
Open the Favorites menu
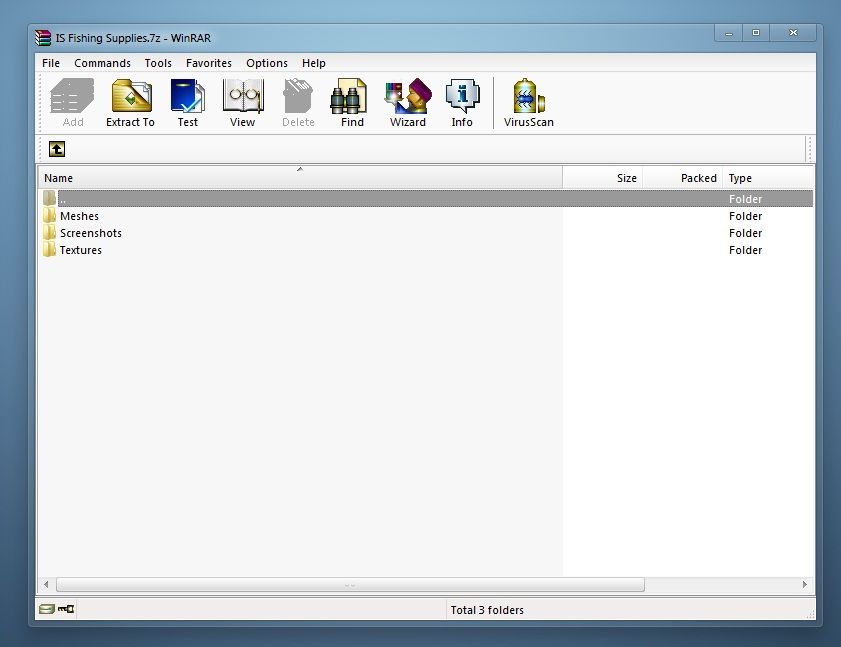[x=208, y=63]
